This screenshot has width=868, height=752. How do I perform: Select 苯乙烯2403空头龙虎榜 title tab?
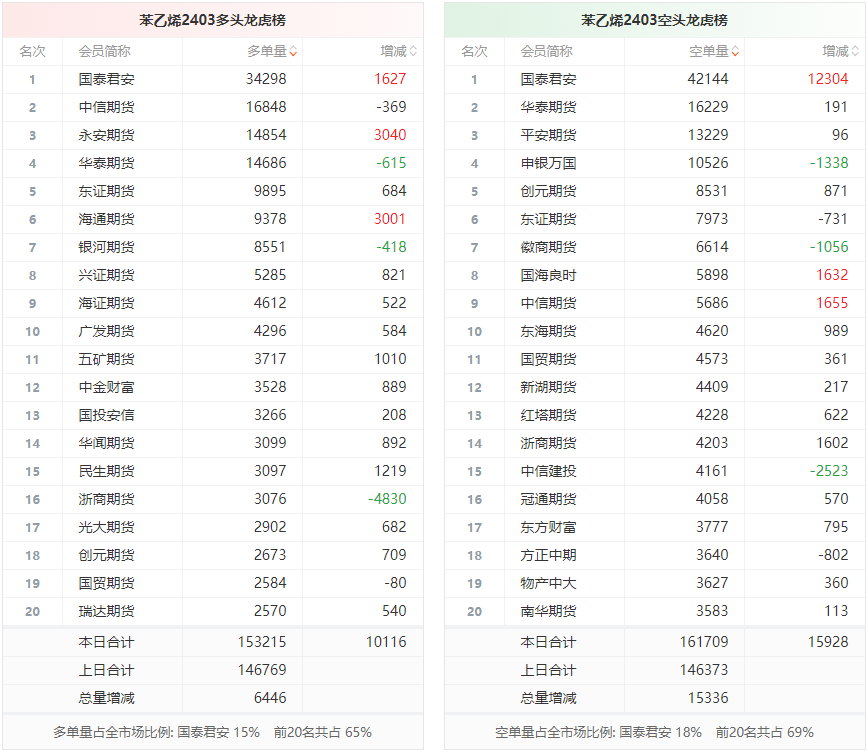(x=654, y=20)
